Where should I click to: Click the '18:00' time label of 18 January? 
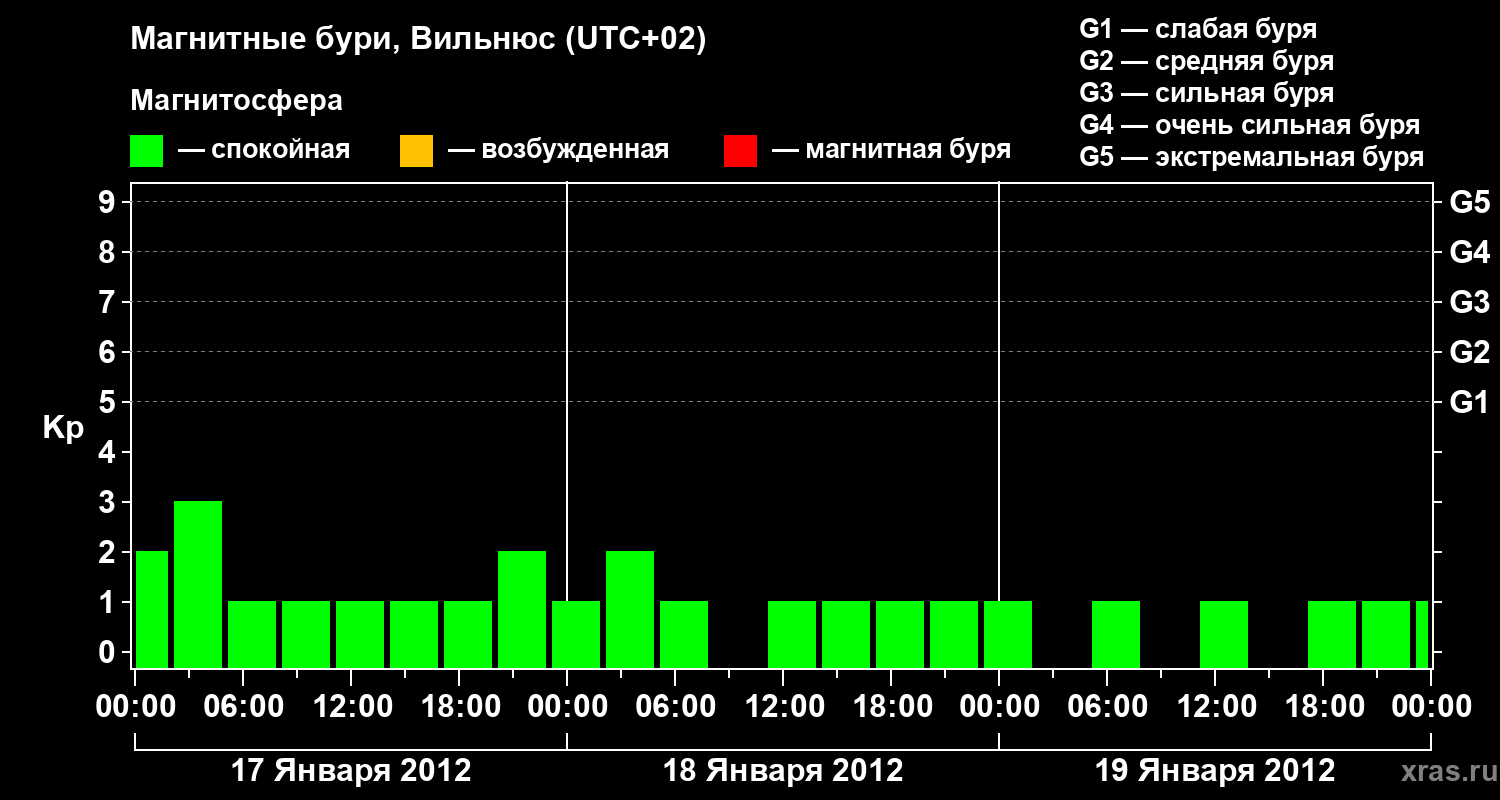coord(891,707)
